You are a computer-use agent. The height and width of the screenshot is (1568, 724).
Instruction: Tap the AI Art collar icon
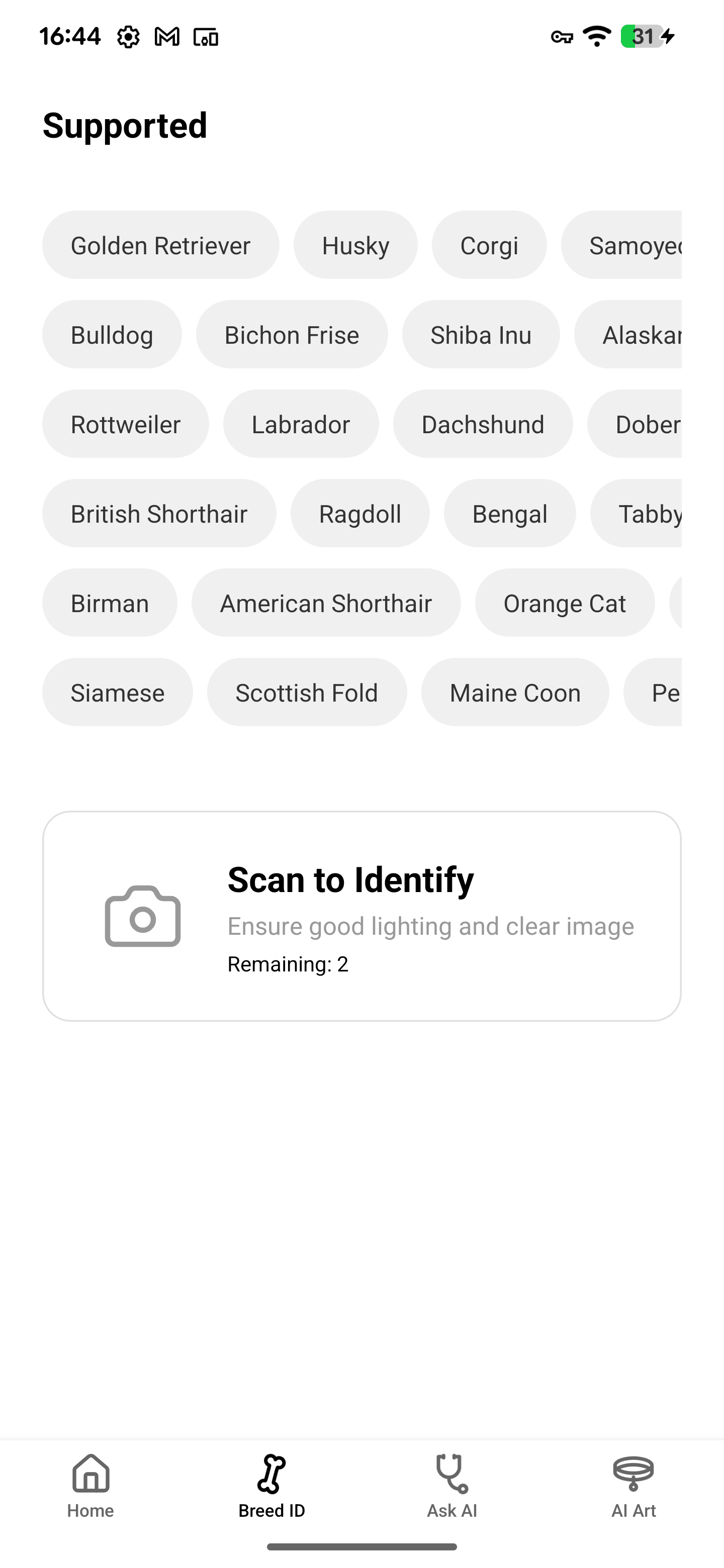[x=633, y=1473]
